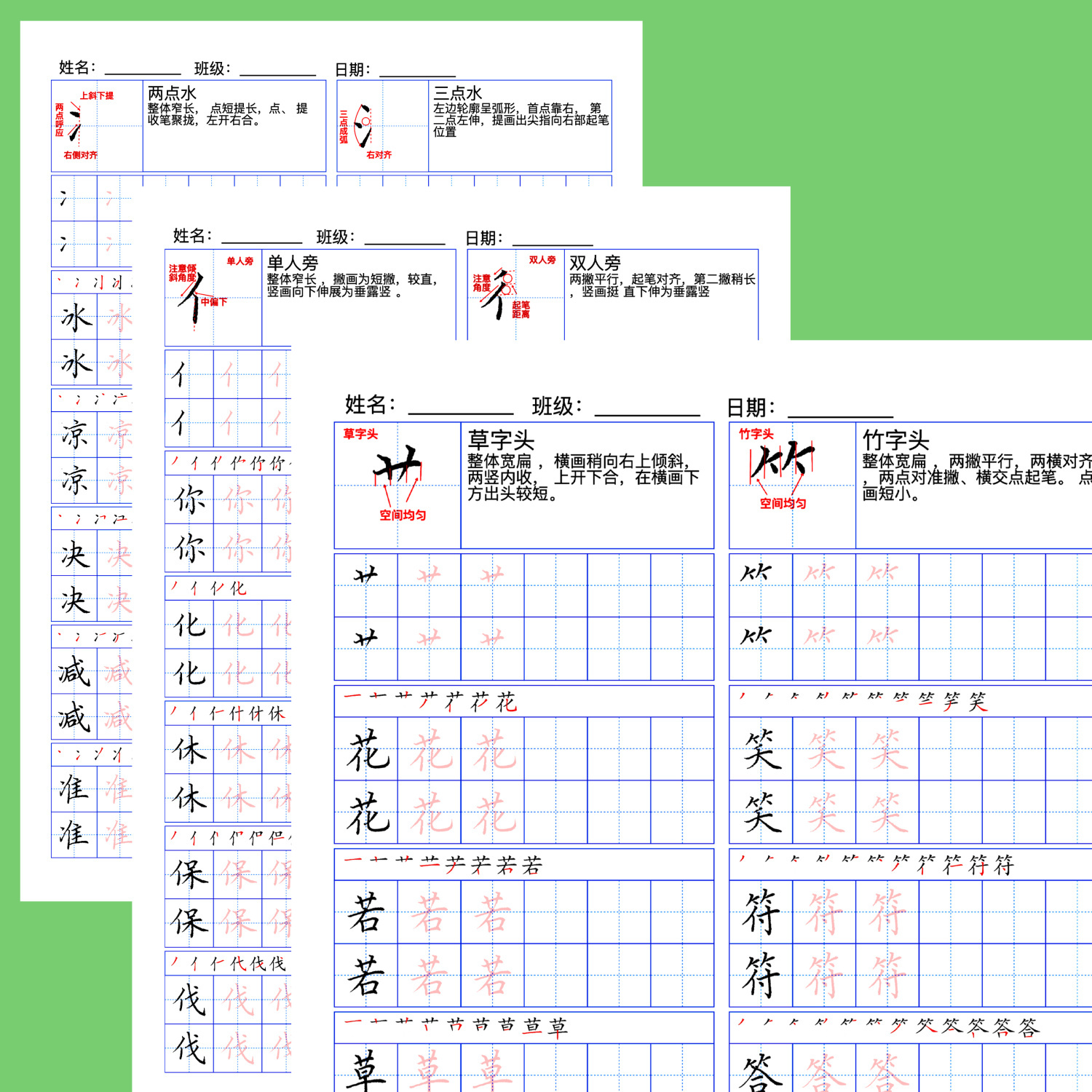This screenshot has width=1092, height=1092.
Task: Click the first black 你 character cell
Action: tap(189, 499)
